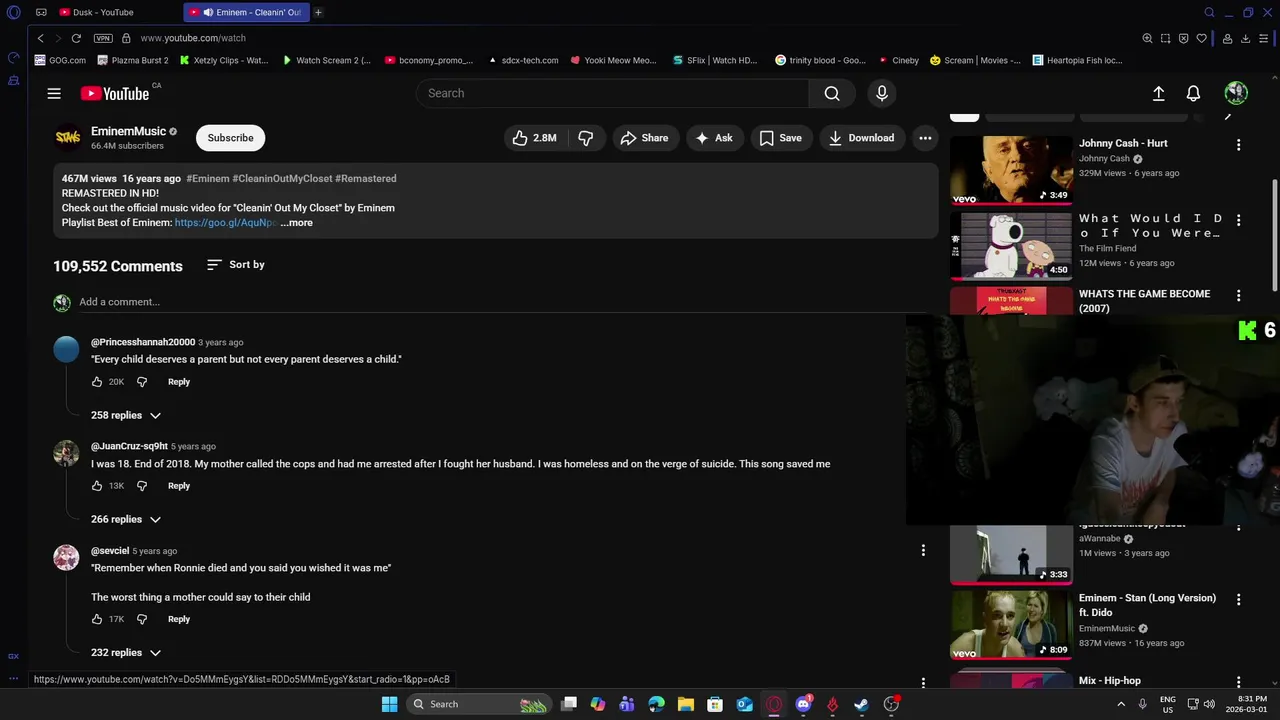1280x720 pixels.
Task: Open the taskbar volume control
Action: pos(1208,704)
